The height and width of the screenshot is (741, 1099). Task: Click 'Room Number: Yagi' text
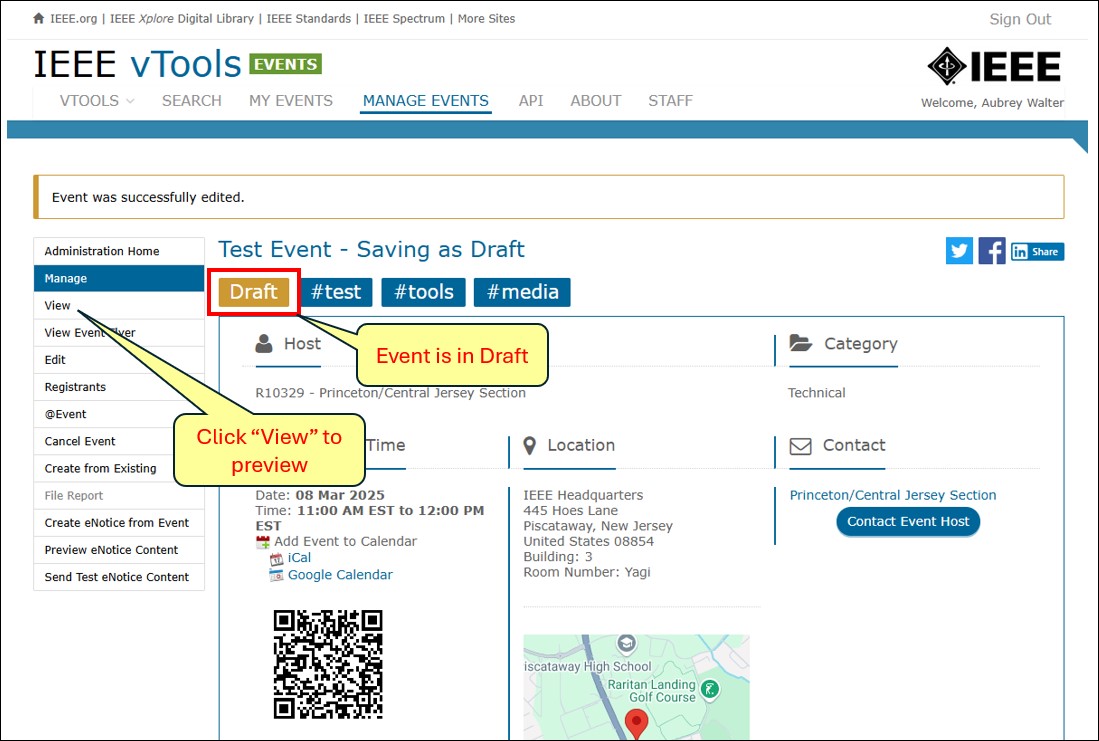click(x=587, y=572)
